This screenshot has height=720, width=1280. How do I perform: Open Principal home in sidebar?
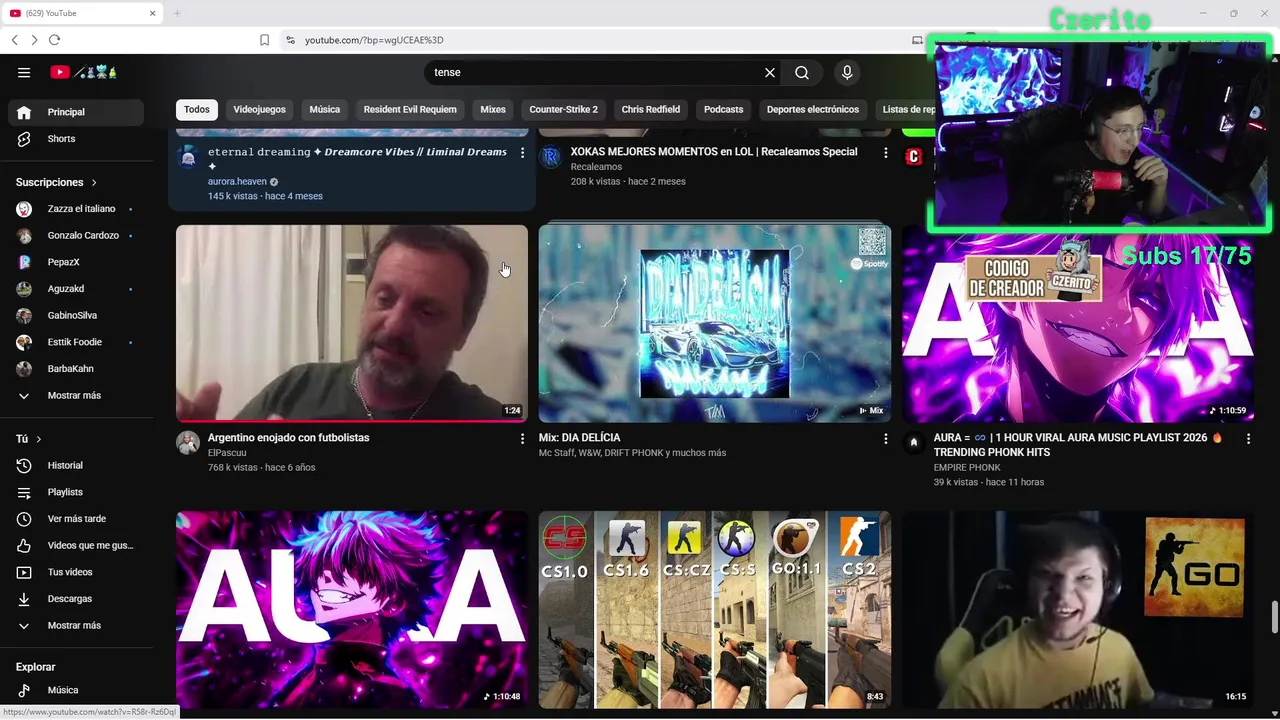pos(76,112)
